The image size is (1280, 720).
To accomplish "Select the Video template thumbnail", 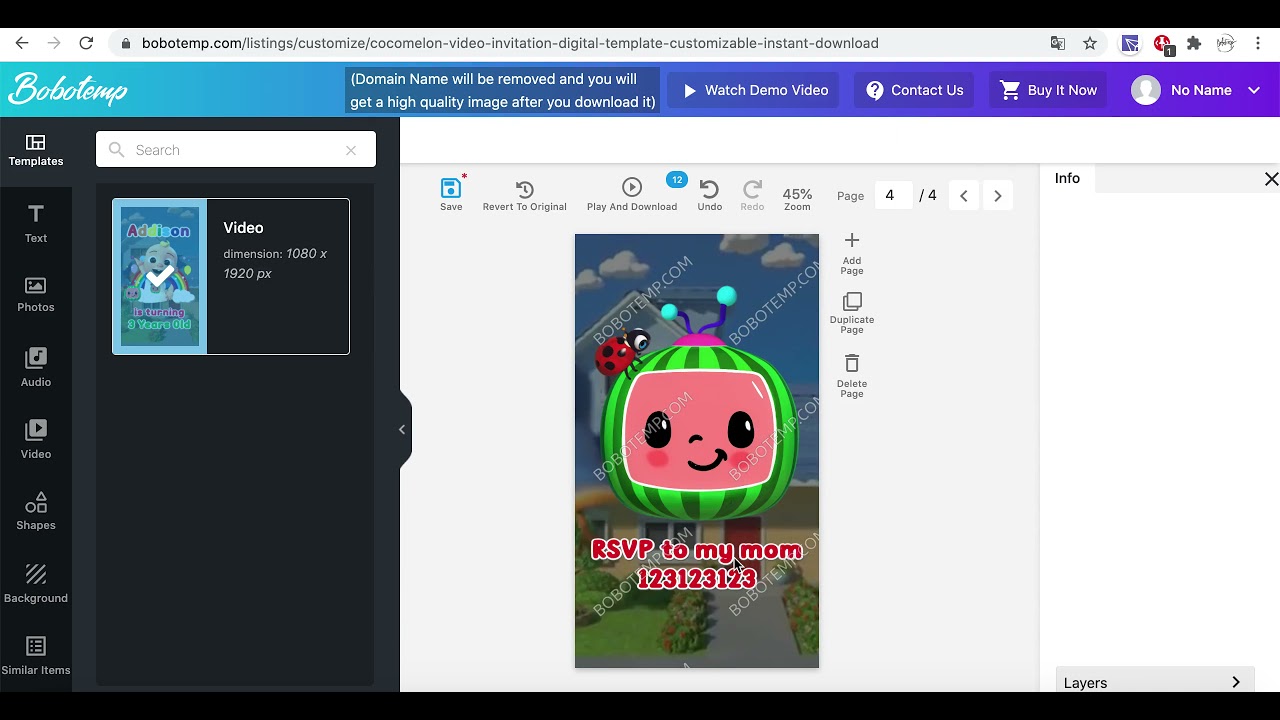I will pyautogui.click(x=160, y=276).
